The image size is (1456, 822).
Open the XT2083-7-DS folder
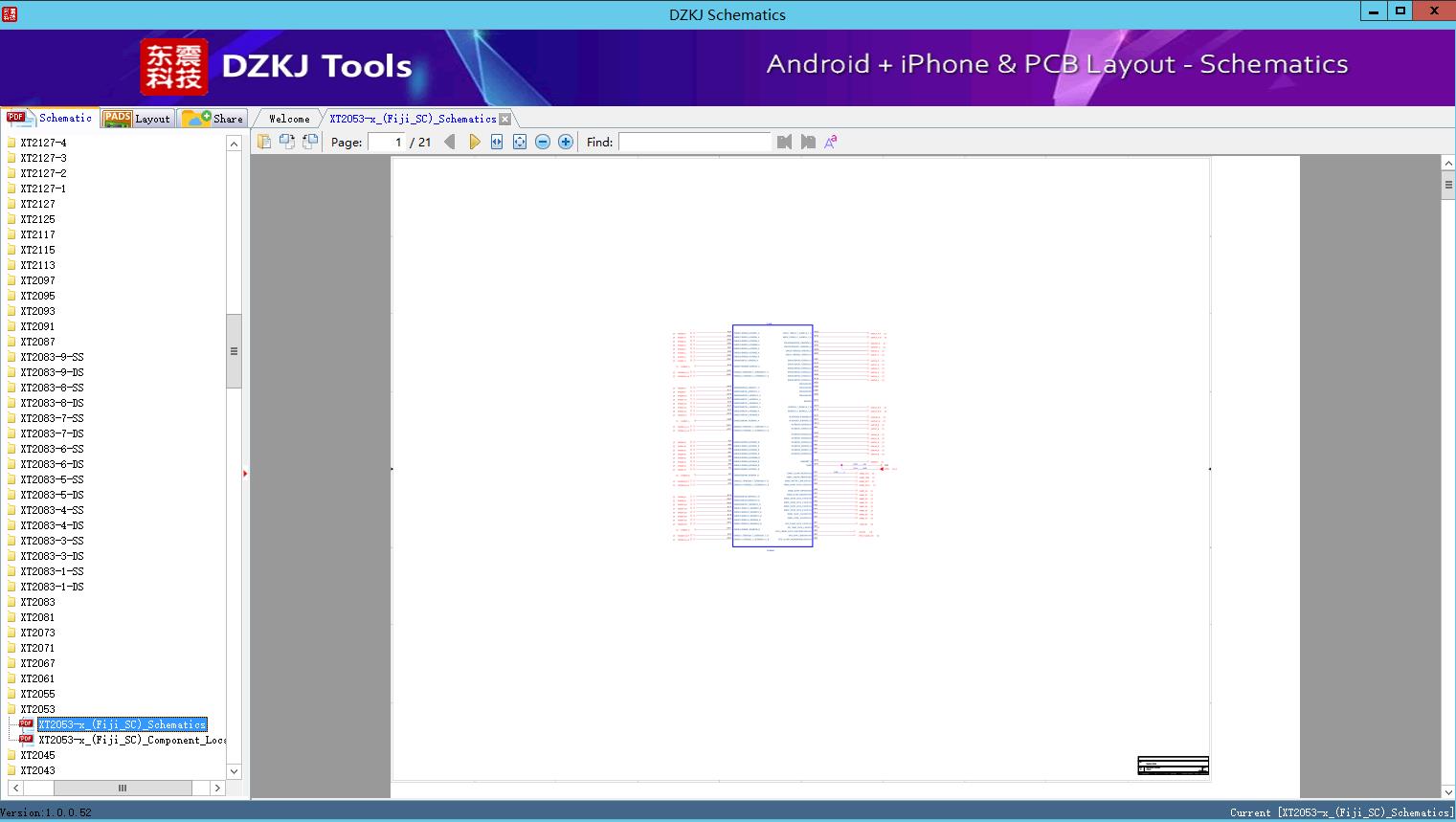52,433
